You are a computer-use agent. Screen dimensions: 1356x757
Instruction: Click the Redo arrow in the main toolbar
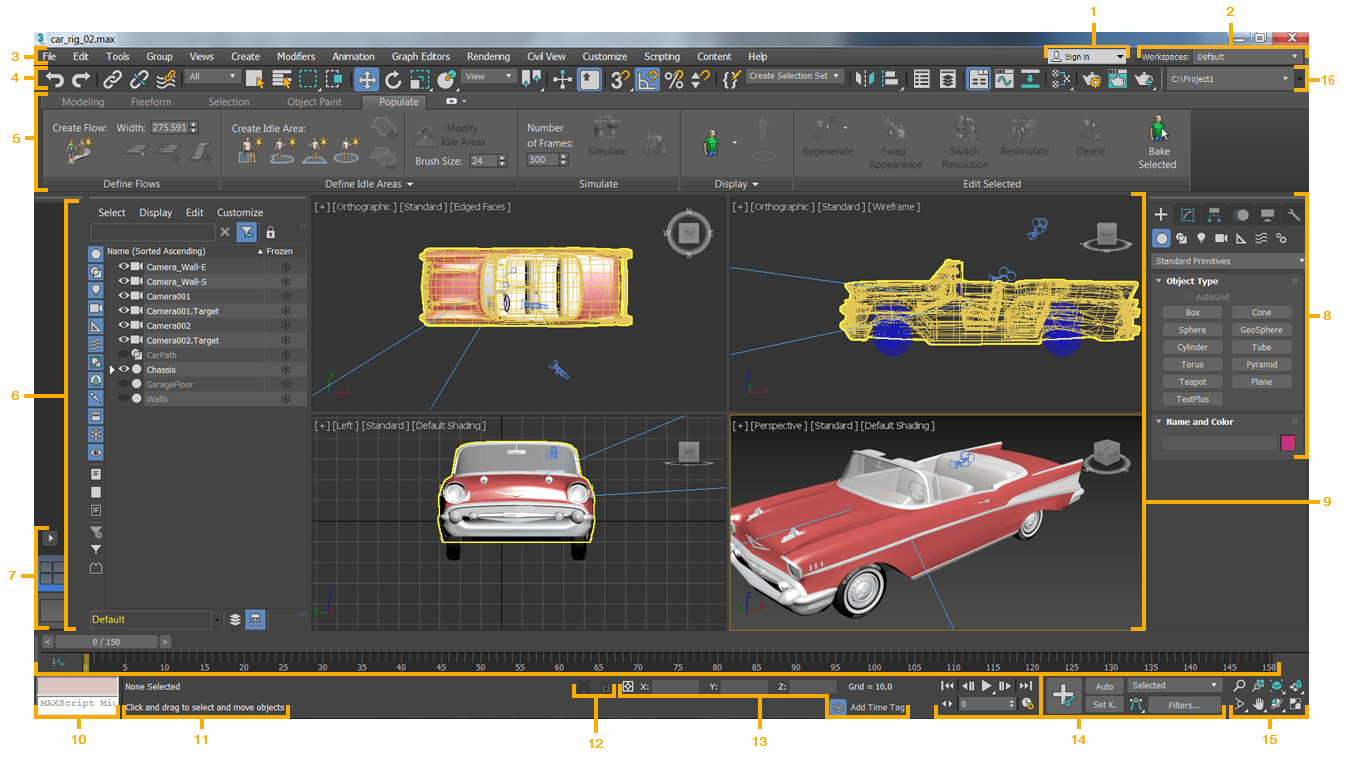coord(82,79)
